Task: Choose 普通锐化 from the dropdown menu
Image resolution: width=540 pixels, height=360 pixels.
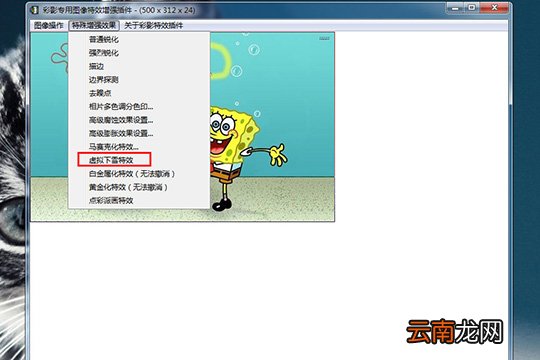Action: (139, 40)
